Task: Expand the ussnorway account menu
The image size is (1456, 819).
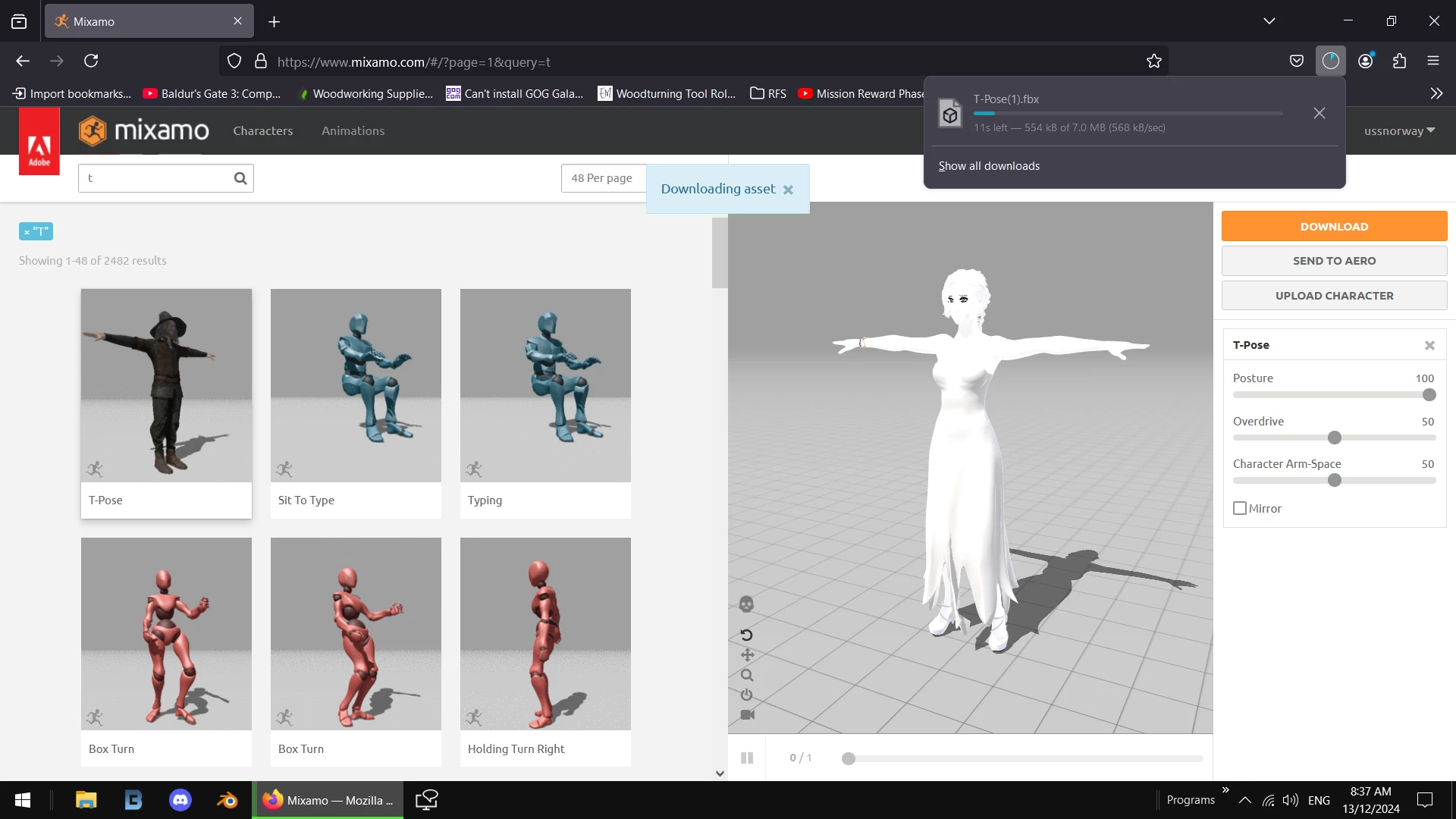Action: 1399,130
